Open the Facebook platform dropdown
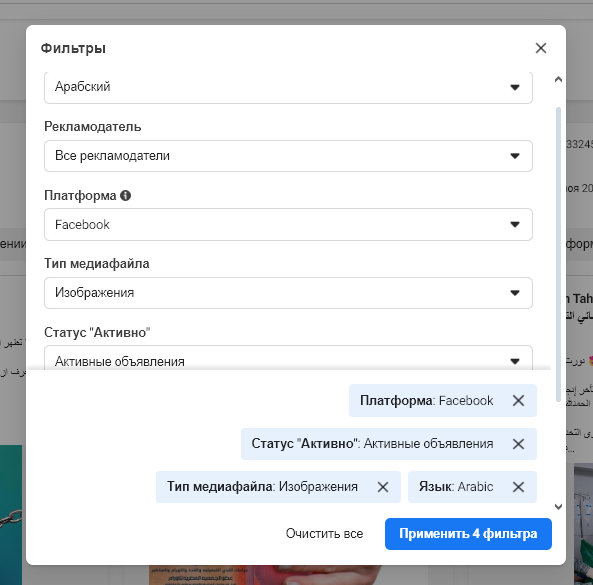The width and height of the screenshot is (593, 585). (x=288, y=224)
